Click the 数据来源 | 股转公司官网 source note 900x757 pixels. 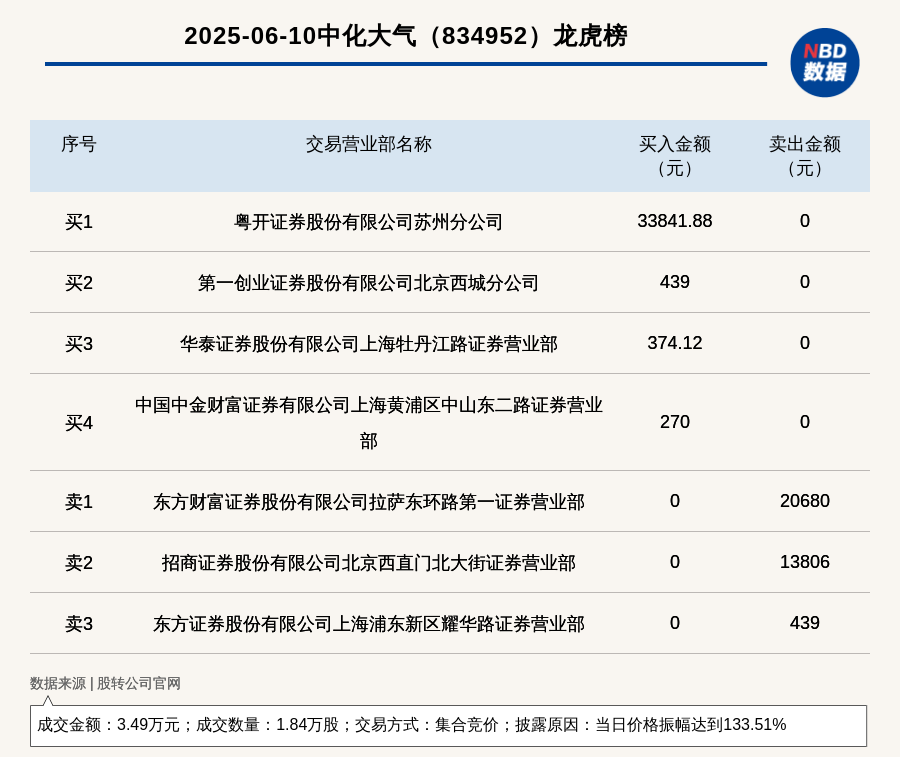(105, 684)
